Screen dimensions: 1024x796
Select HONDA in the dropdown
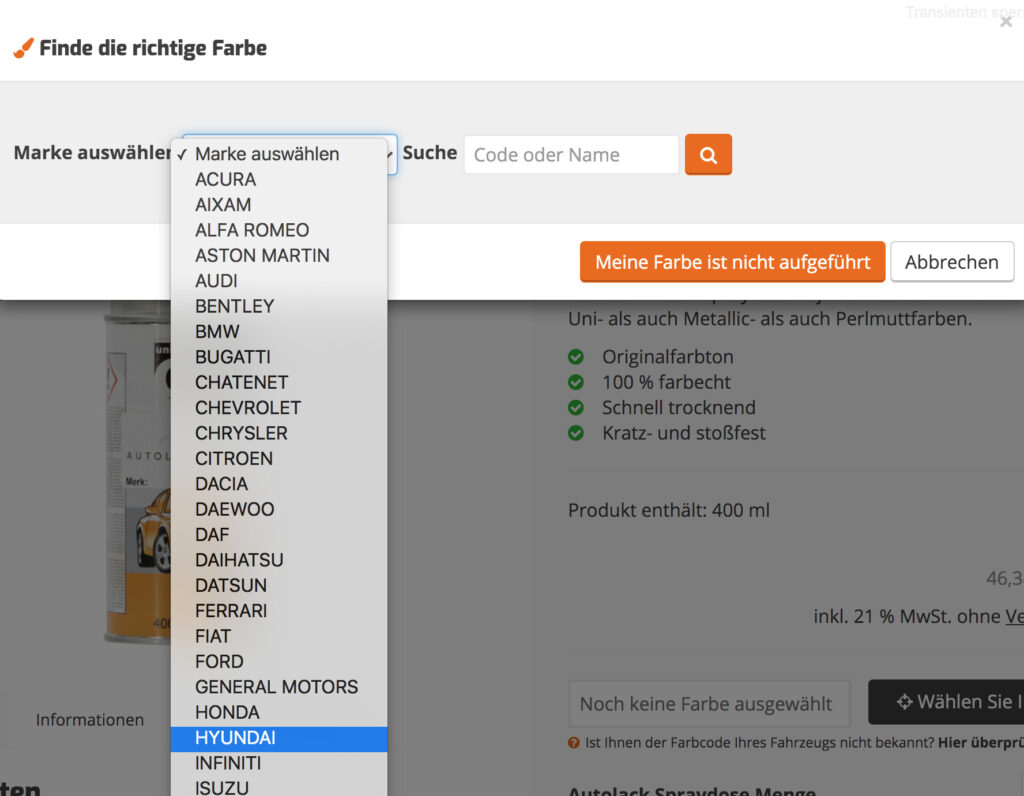279,713
